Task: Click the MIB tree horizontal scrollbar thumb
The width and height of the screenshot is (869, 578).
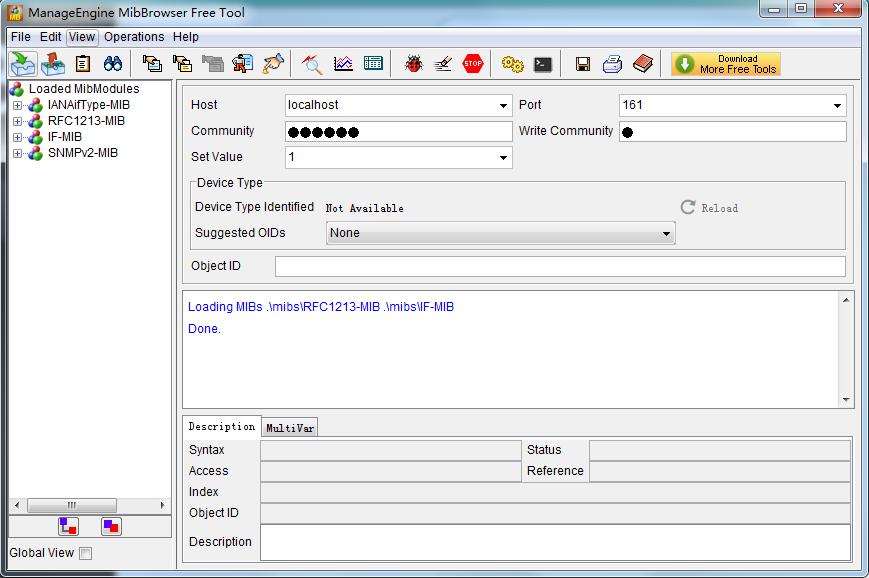Action: click(x=72, y=505)
